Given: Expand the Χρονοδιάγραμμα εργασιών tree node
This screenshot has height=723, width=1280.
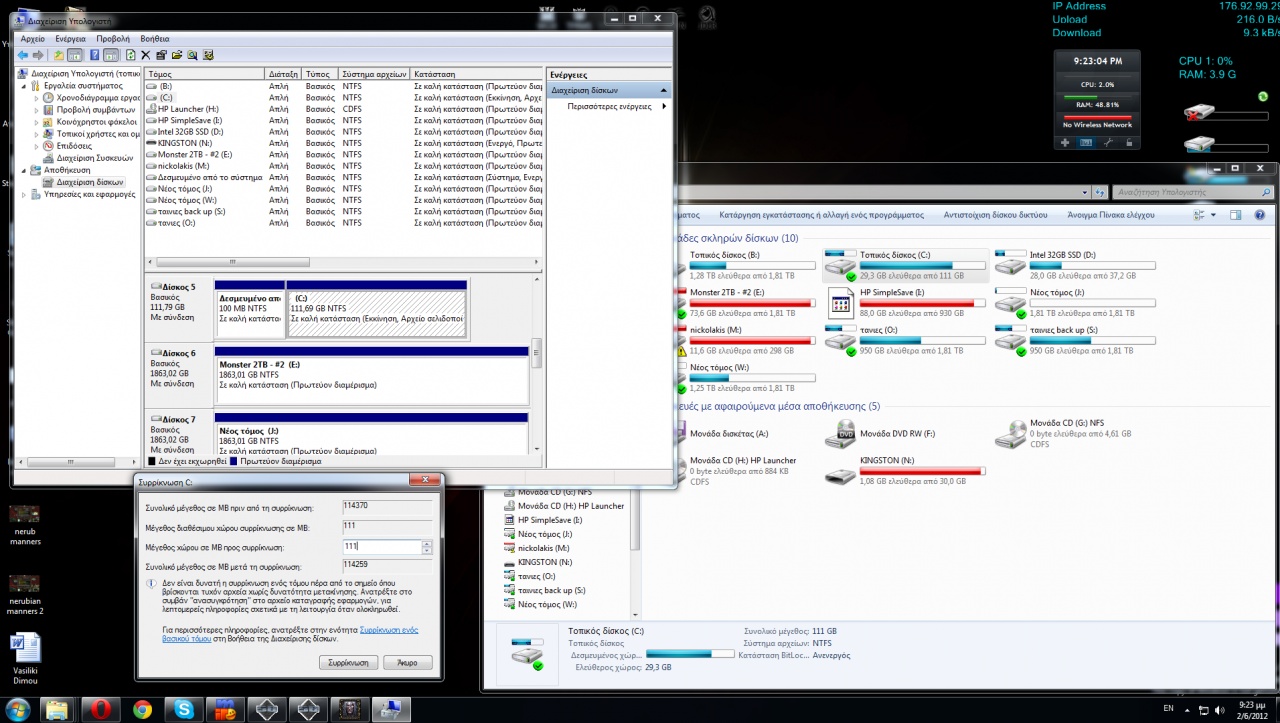Looking at the screenshot, I should (x=36, y=98).
